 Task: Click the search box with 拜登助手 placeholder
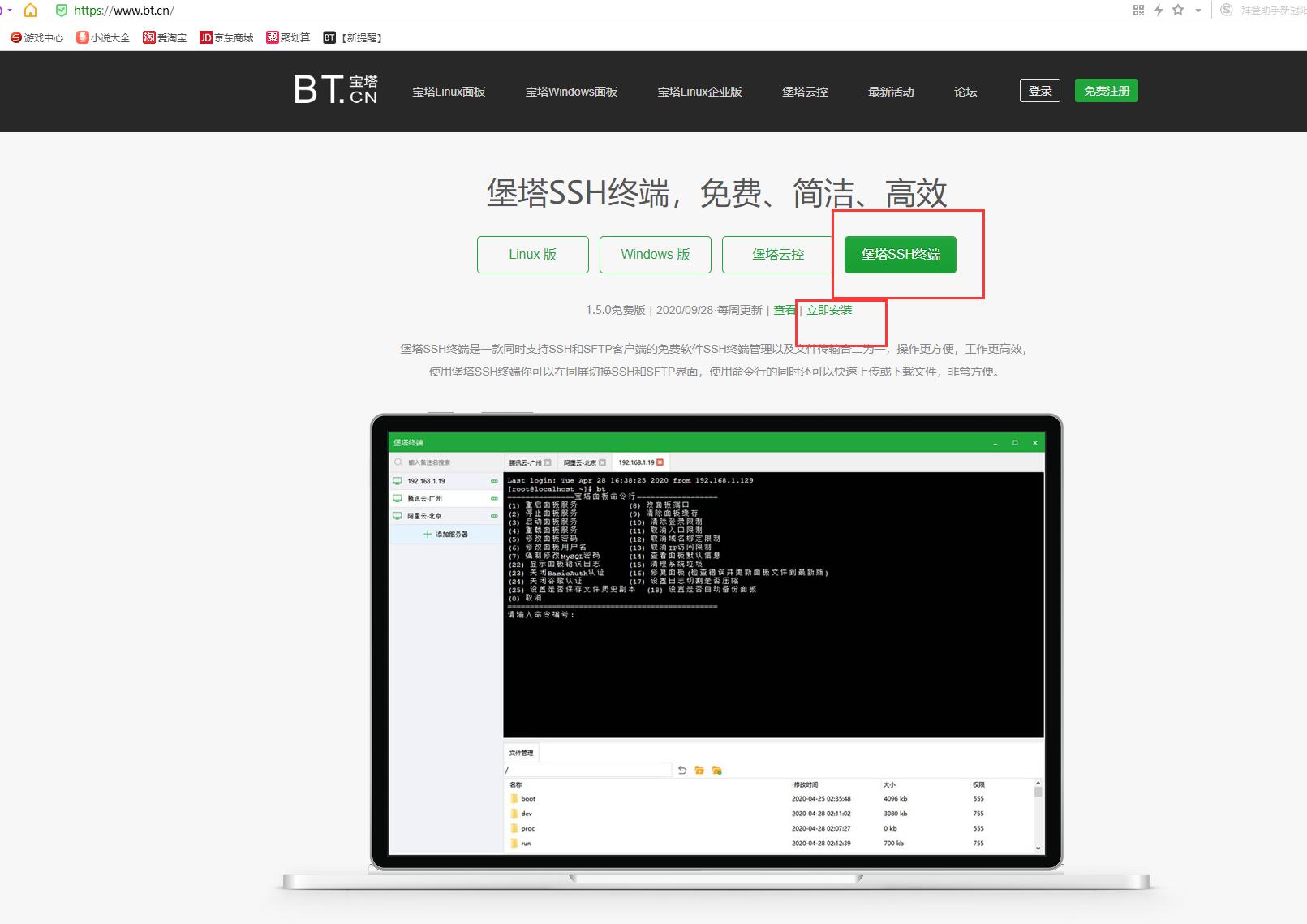(1273, 11)
